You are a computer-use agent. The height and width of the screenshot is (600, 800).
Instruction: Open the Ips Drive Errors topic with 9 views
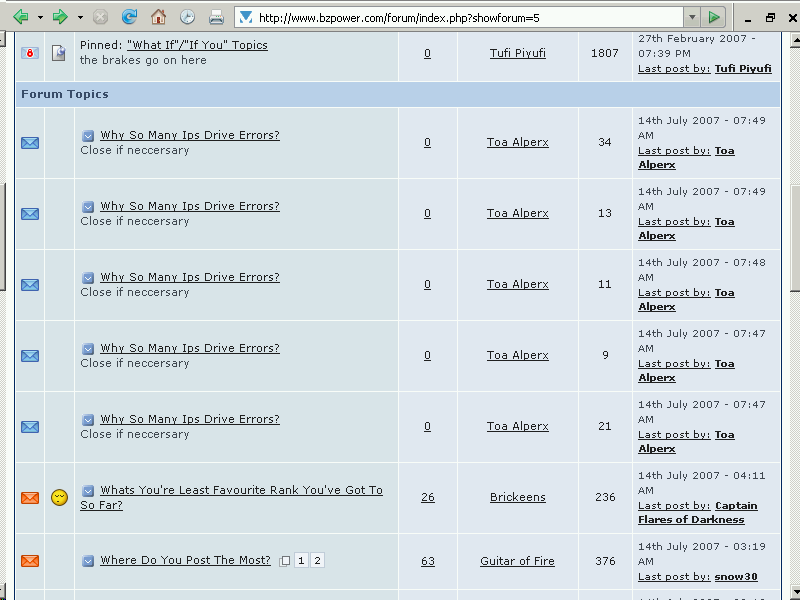click(x=190, y=347)
